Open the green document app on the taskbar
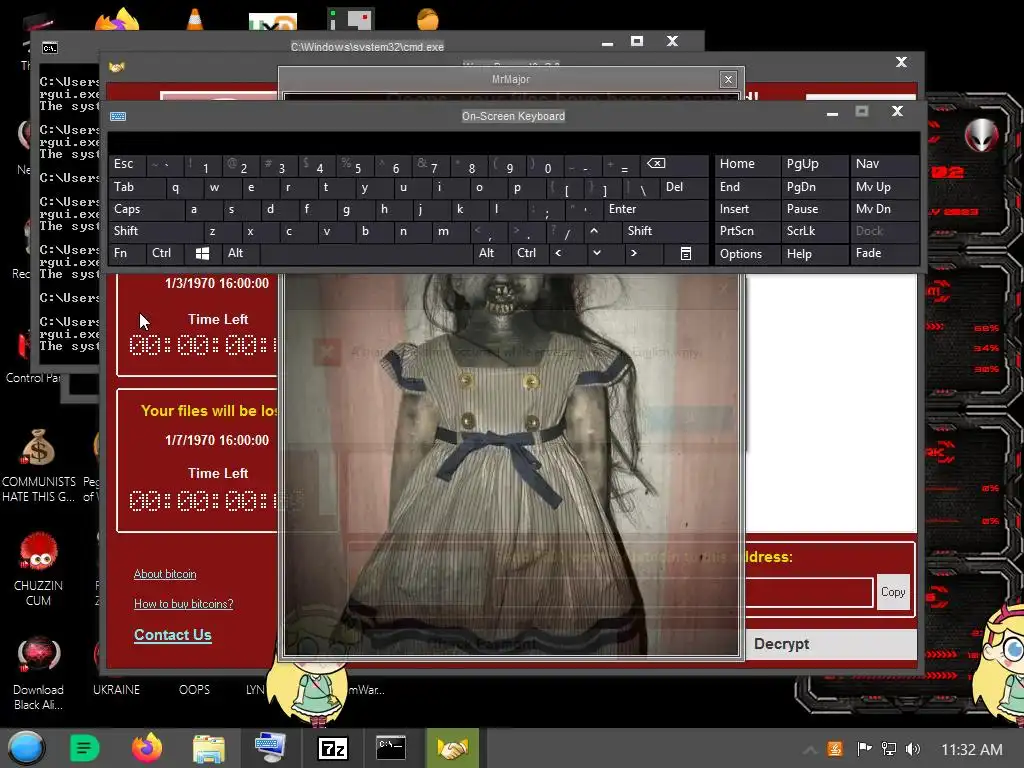The height and width of the screenshot is (768, 1024). click(x=85, y=748)
